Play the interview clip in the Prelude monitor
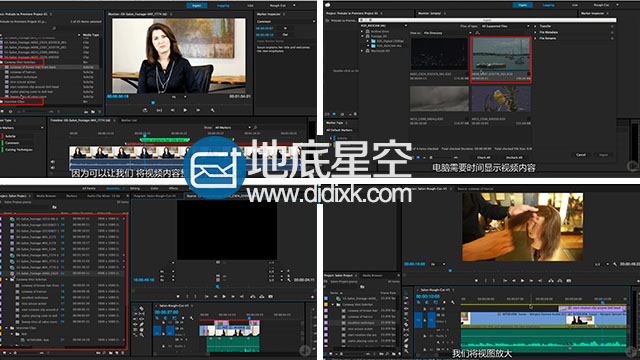 [x=185, y=110]
